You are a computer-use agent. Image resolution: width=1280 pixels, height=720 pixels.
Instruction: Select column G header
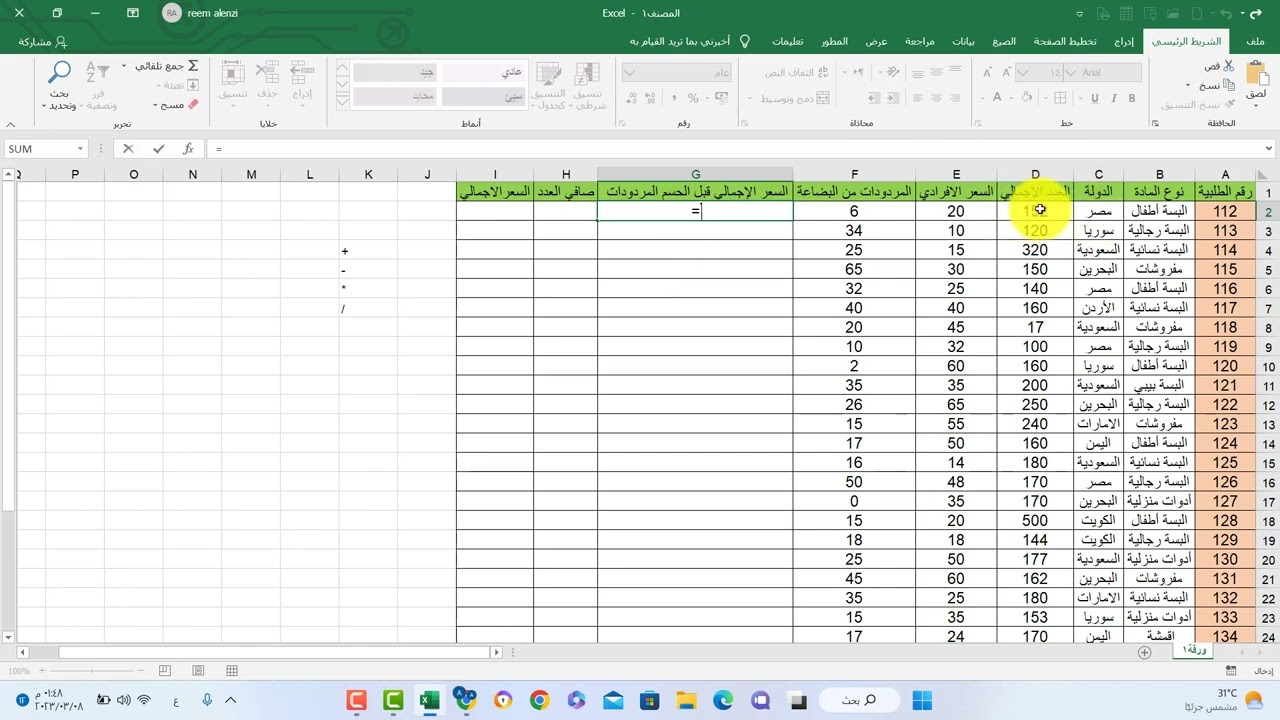(x=695, y=174)
